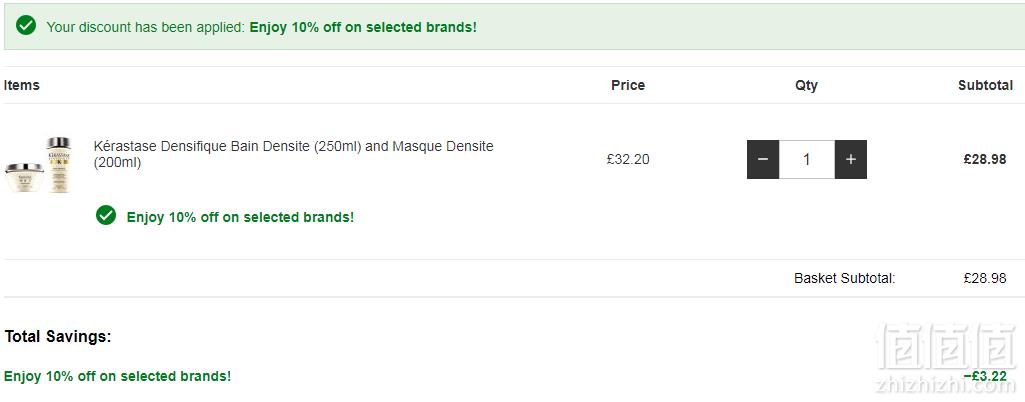Click the item price £32.20
This screenshot has height=402, width=1025.
coord(628,159)
